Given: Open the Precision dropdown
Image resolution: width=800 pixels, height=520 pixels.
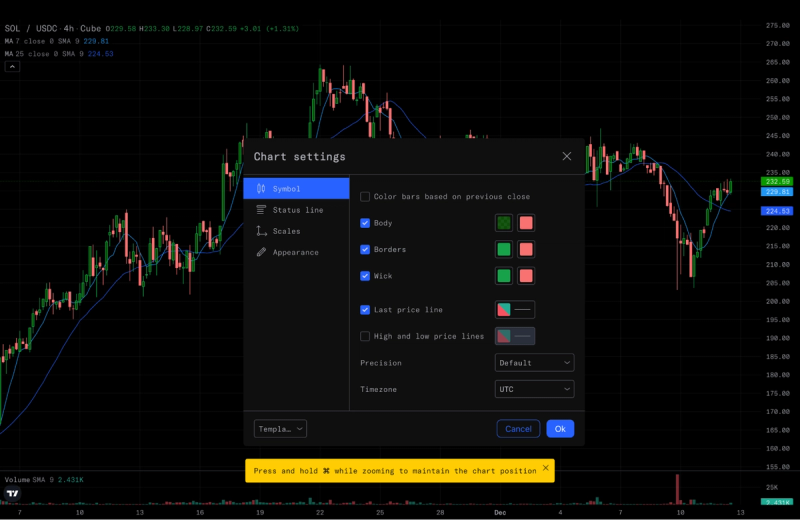Looking at the screenshot, I should click(x=534, y=363).
